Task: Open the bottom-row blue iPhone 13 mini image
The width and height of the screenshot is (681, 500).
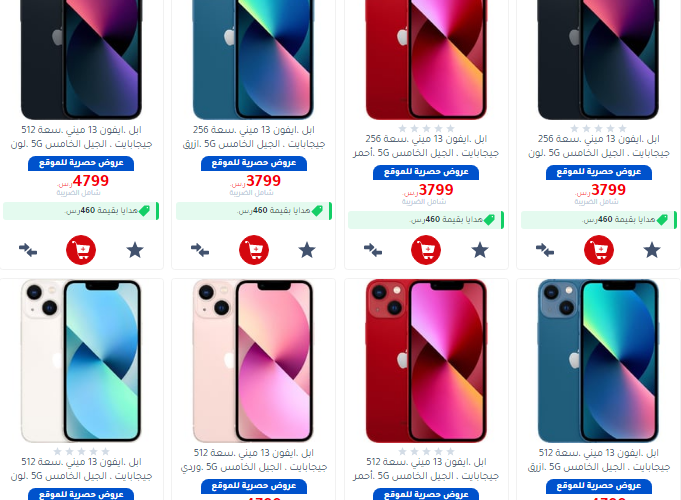Action: point(598,361)
